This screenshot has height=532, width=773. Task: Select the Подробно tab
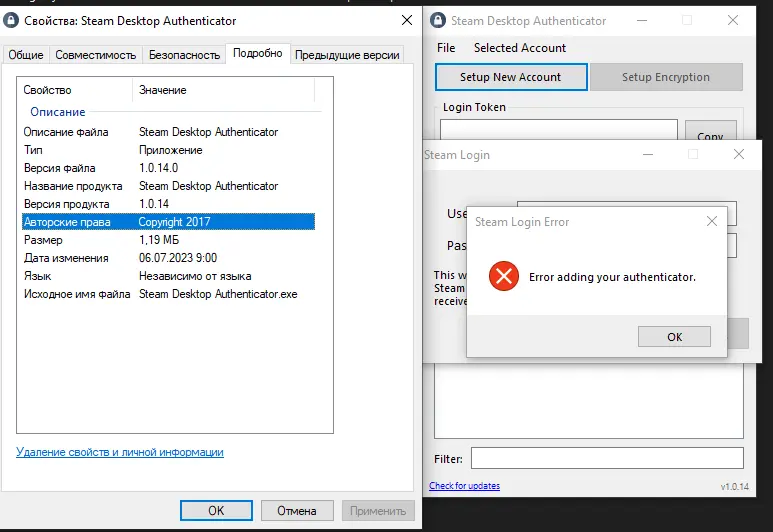tap(258, 53)
